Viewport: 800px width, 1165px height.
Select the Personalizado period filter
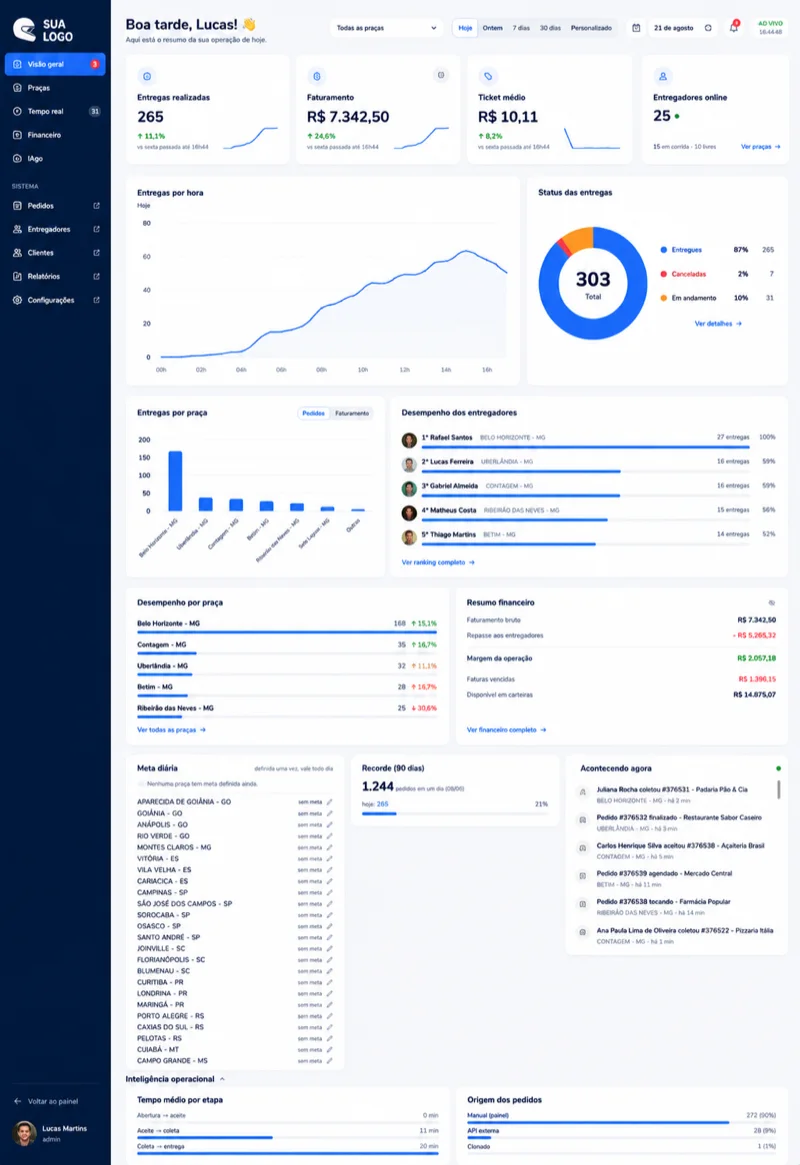click(591, 28)
